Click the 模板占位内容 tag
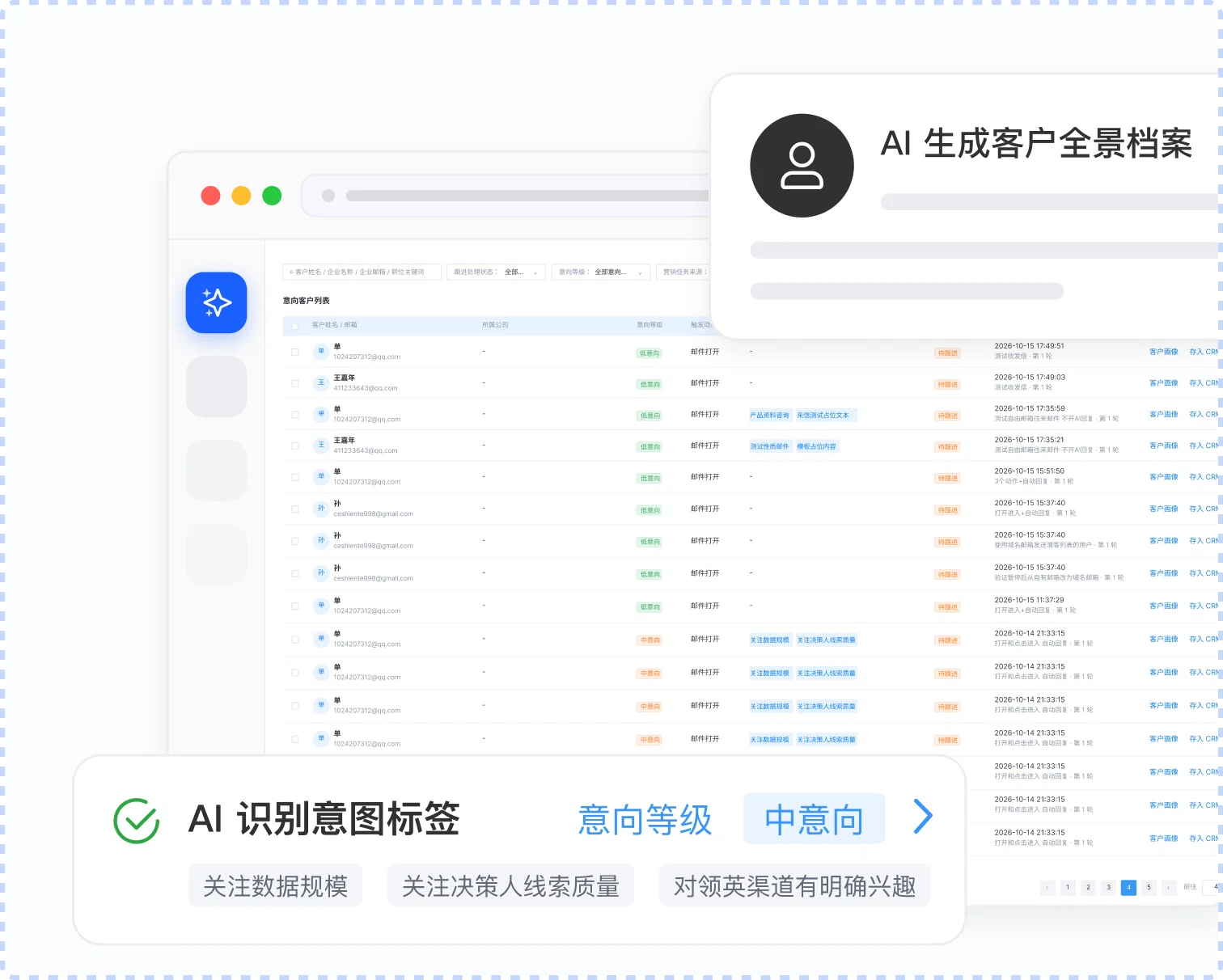1223x980 pixels. pos(817,446)
